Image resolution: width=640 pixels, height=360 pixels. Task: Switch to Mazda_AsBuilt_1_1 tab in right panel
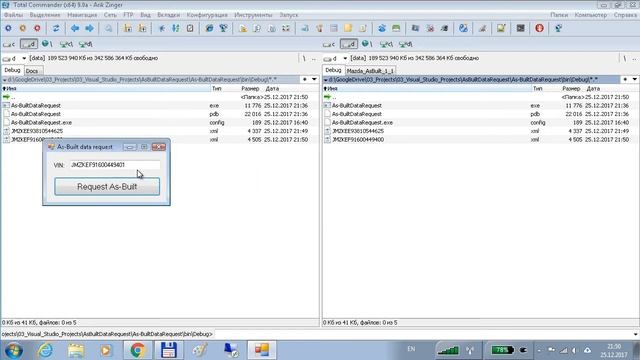pos(370,71)
